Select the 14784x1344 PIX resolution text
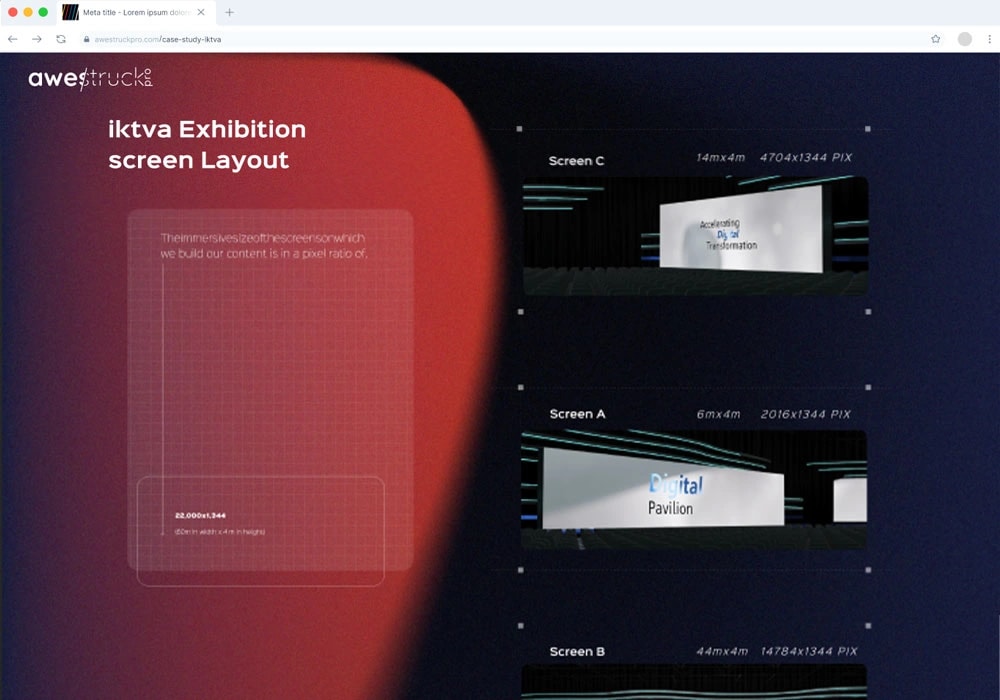1000x700 pixels. point(809,652)
